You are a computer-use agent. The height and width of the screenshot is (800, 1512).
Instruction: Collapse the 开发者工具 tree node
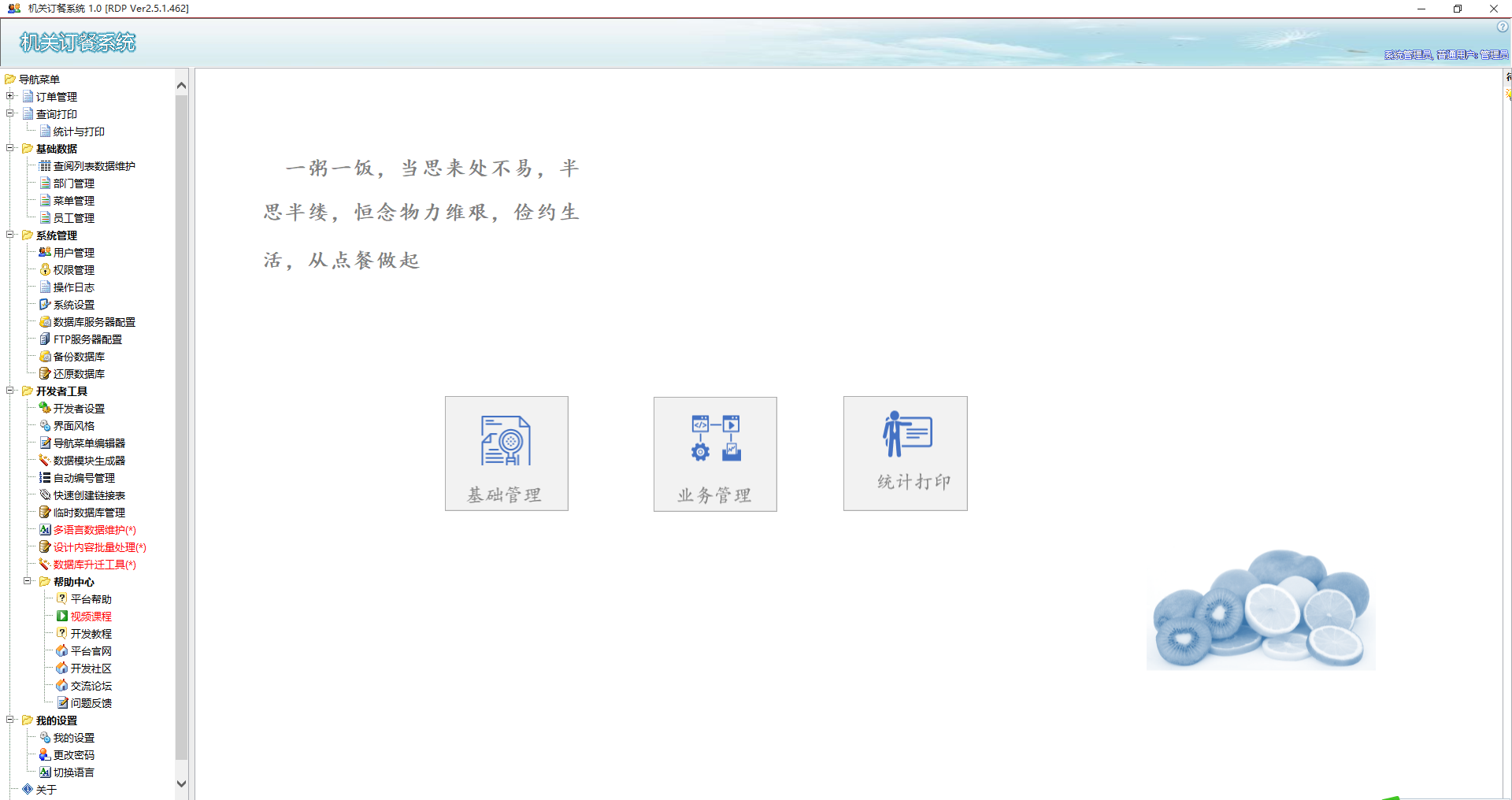click(10, 391)
